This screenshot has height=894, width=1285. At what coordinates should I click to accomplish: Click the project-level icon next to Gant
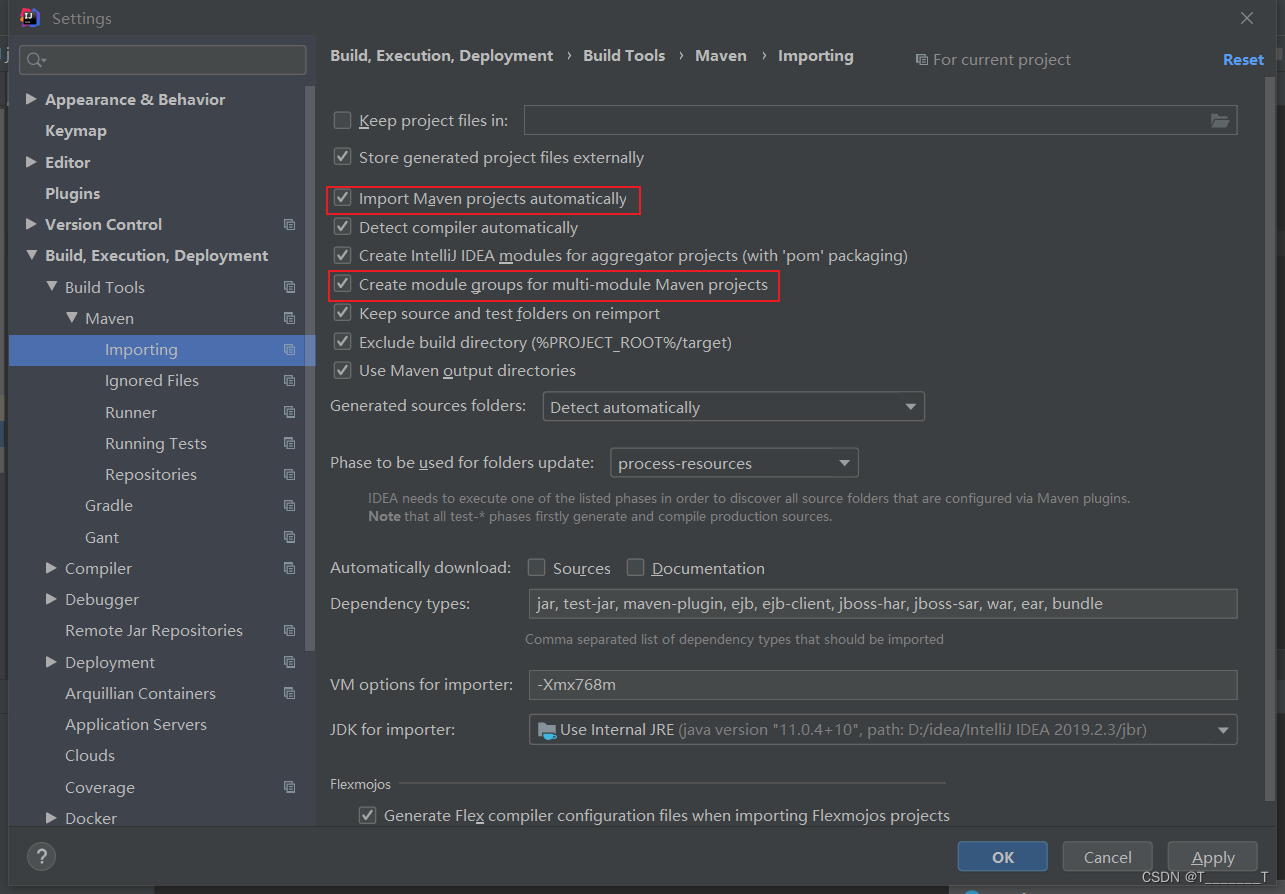pyautogui.click(x=289, y=537)
